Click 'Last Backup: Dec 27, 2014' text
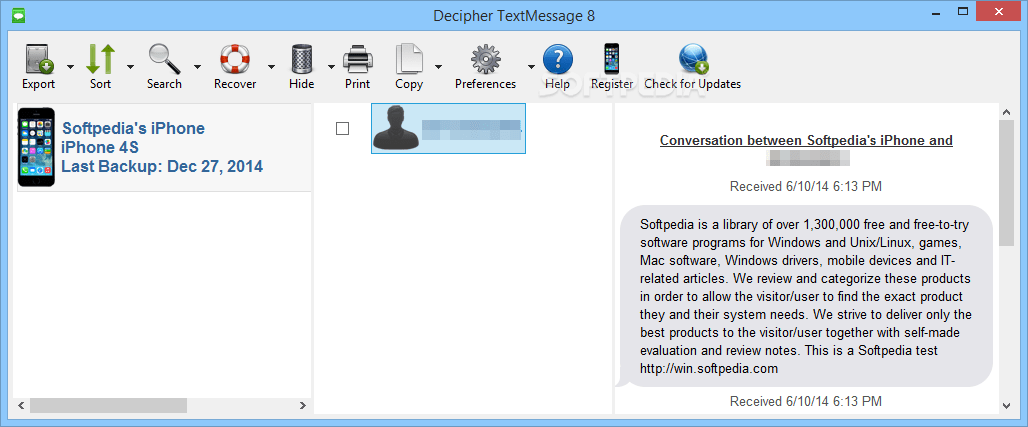 162,166
